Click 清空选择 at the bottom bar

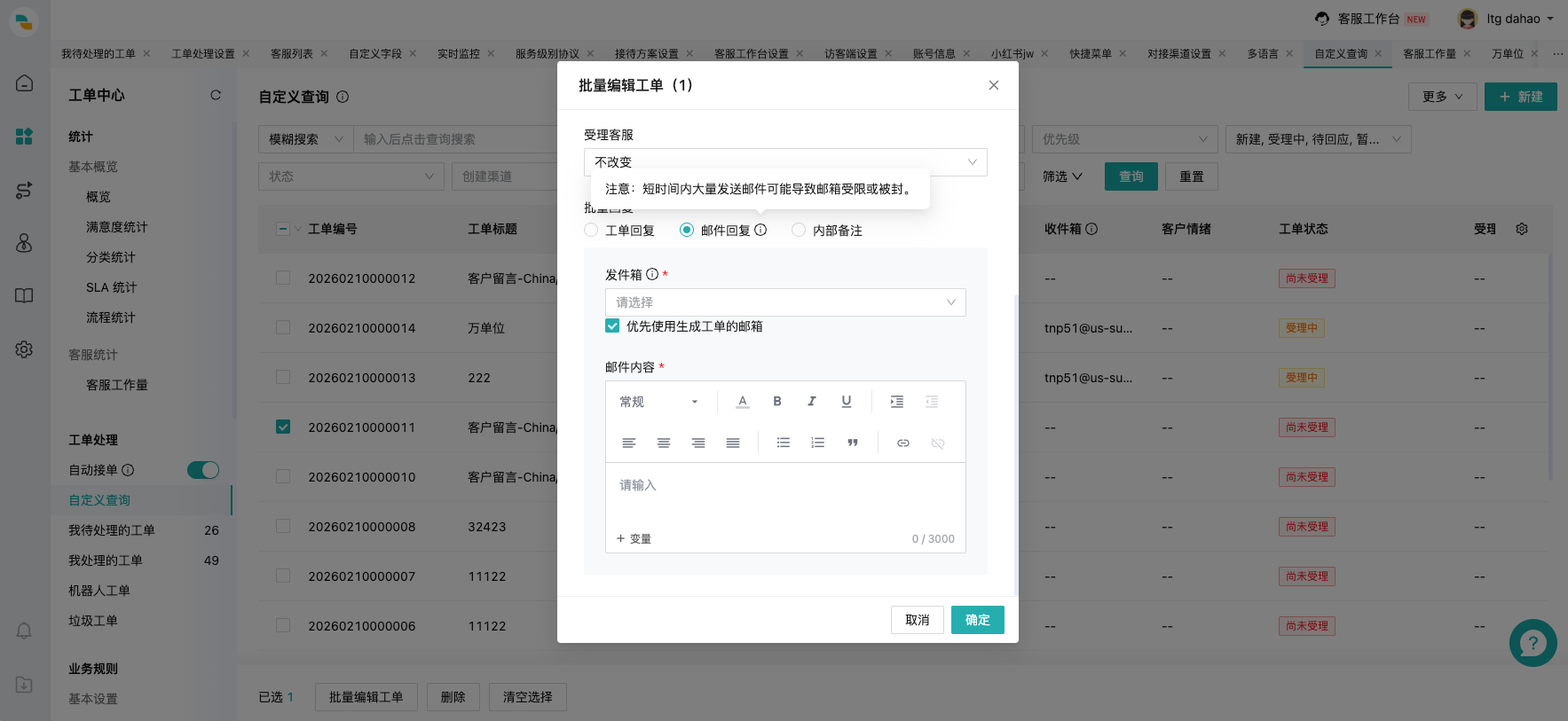point(528,697)
